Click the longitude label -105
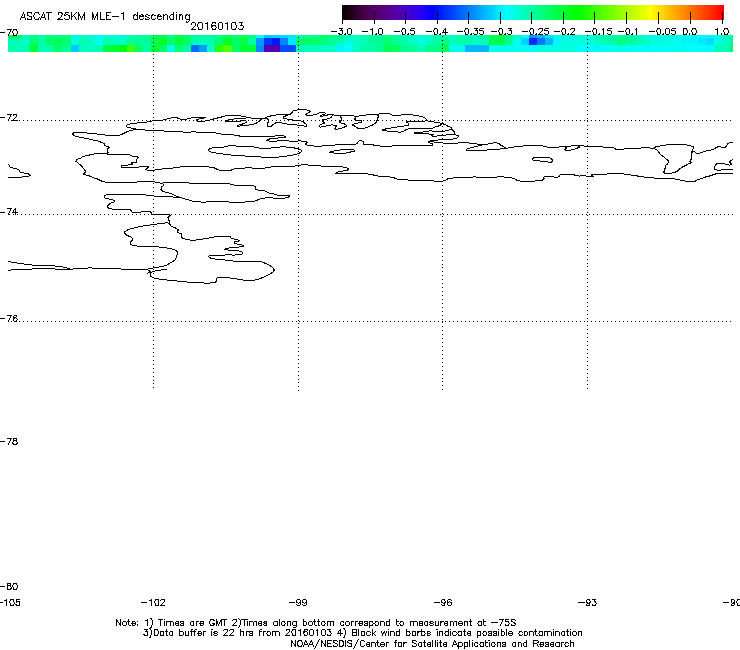Viewport: 740px width, 650px height. (10, 602)
